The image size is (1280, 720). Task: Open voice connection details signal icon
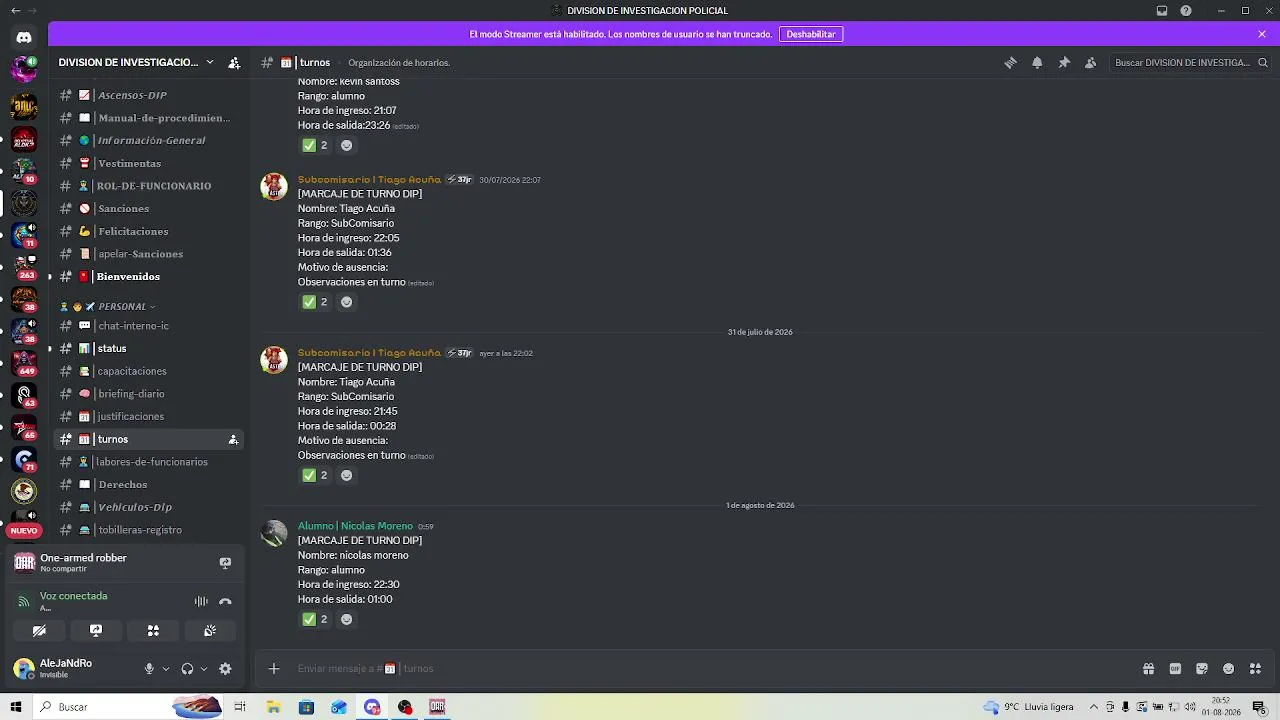click(24, 601)
